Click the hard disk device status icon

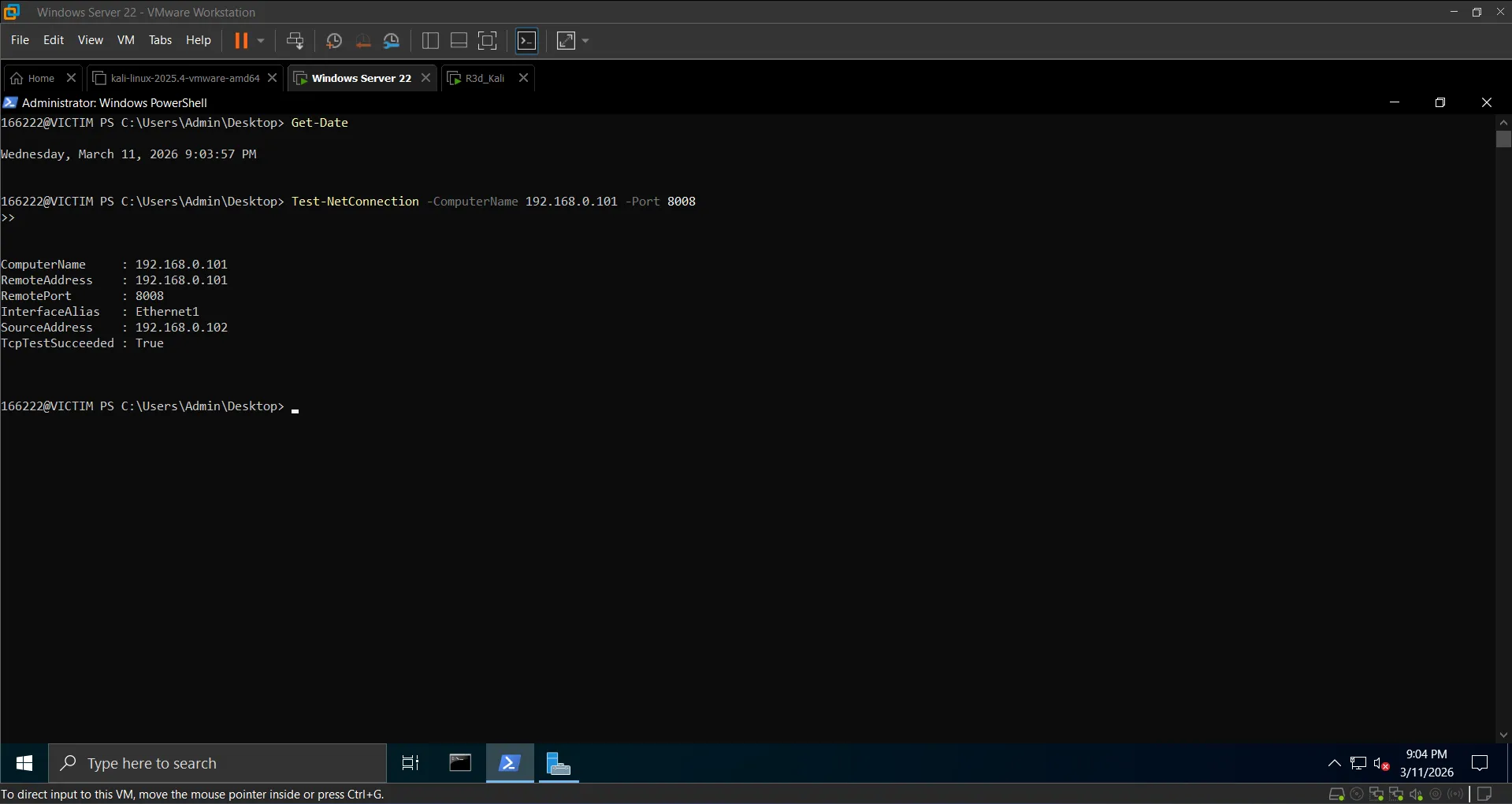(1336, 794)
